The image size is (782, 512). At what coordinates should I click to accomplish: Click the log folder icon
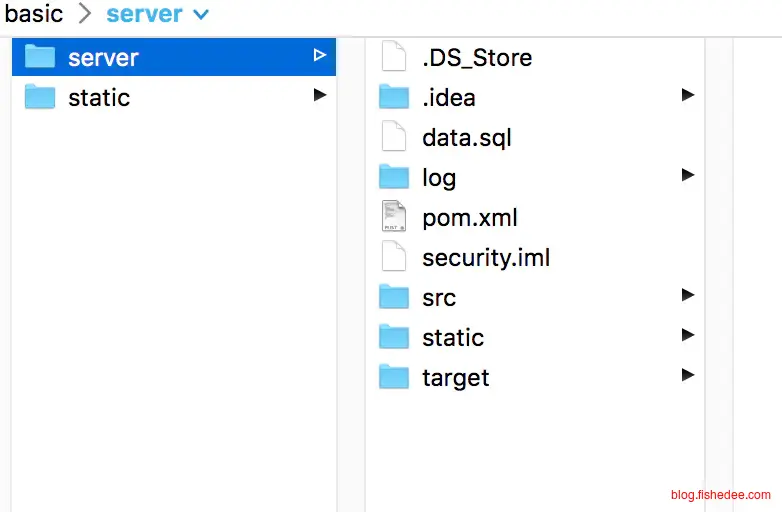point(394,177)
